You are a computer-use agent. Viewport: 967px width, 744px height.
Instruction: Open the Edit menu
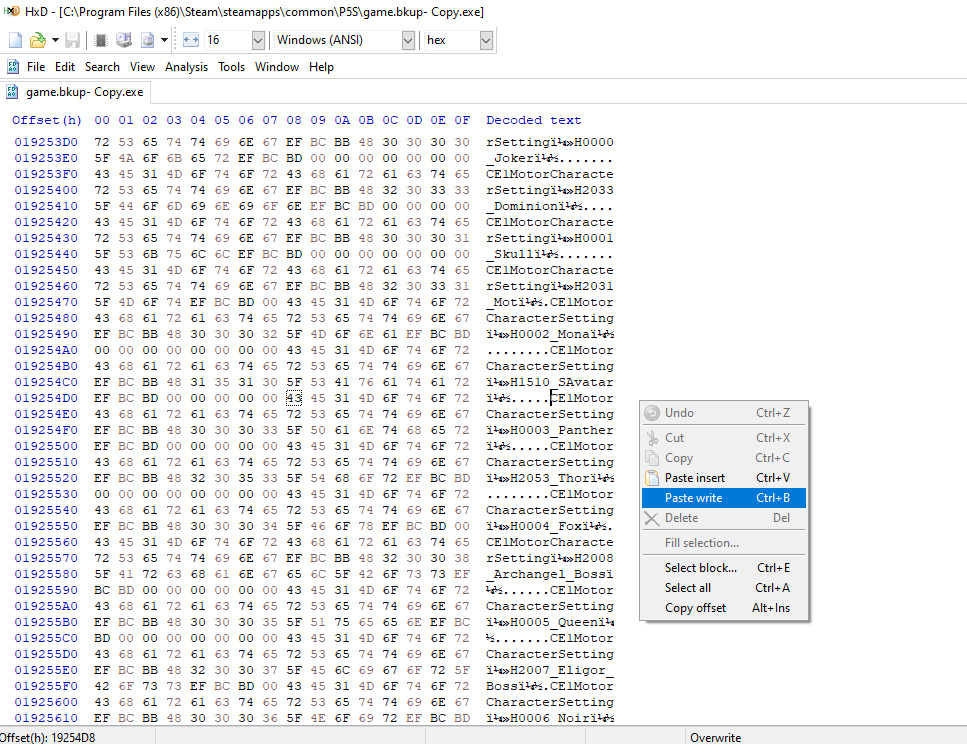pyautogui.click(x=65, y=67)
